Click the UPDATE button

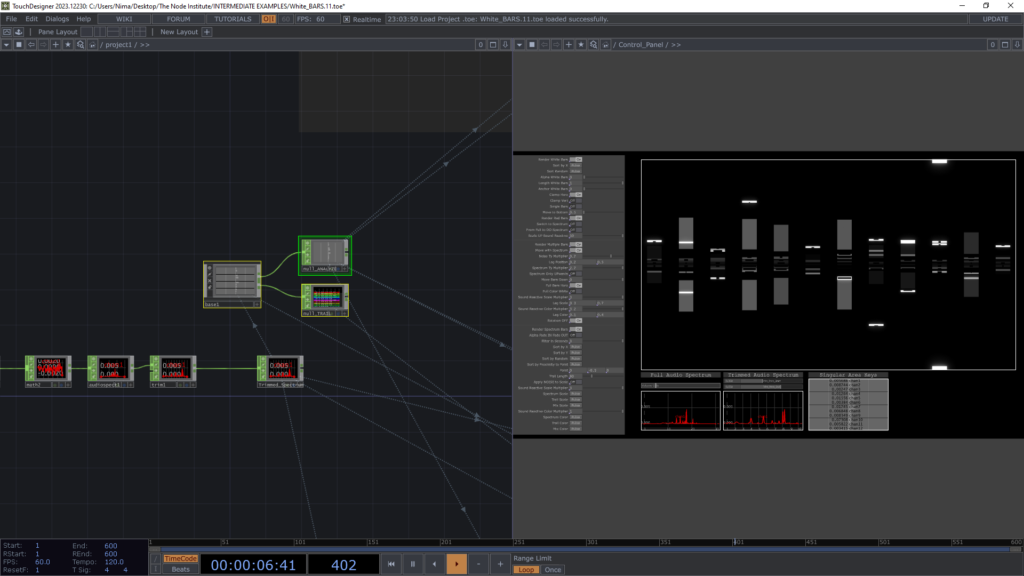995,19
